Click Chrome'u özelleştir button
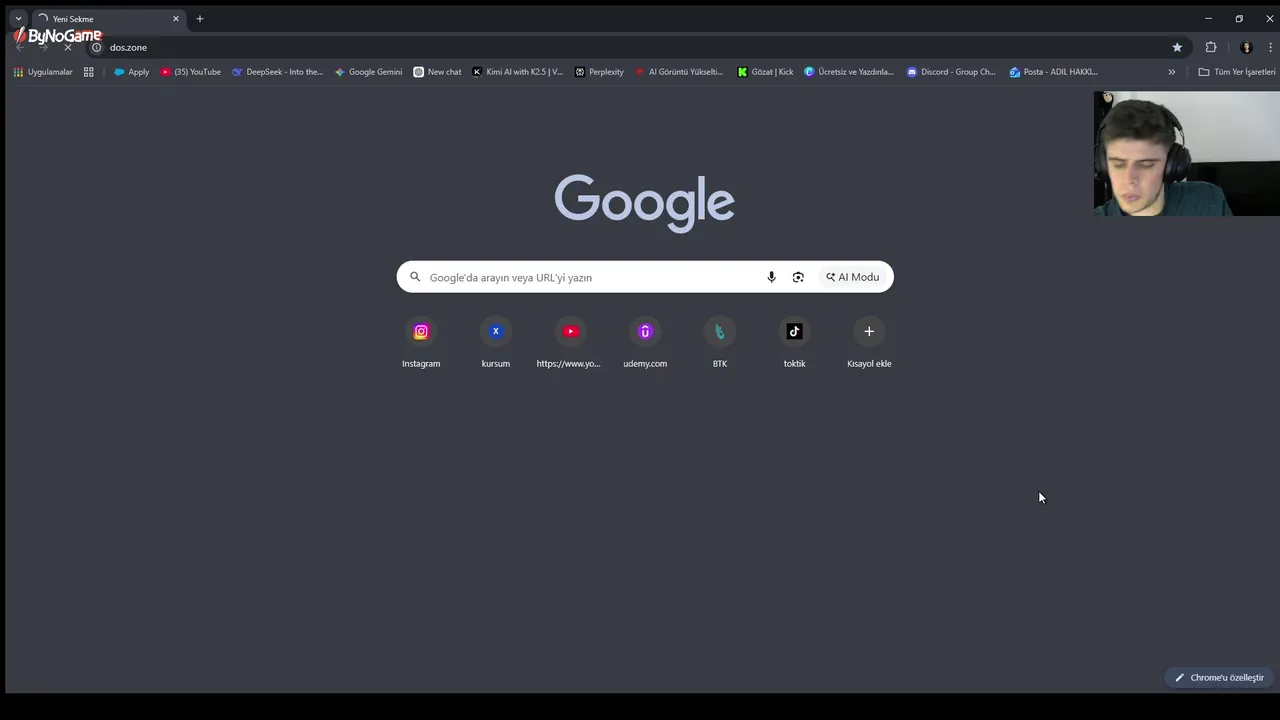Image resolution: width=1280 pixels, height=720 pixels. [x=1219, y=677]
